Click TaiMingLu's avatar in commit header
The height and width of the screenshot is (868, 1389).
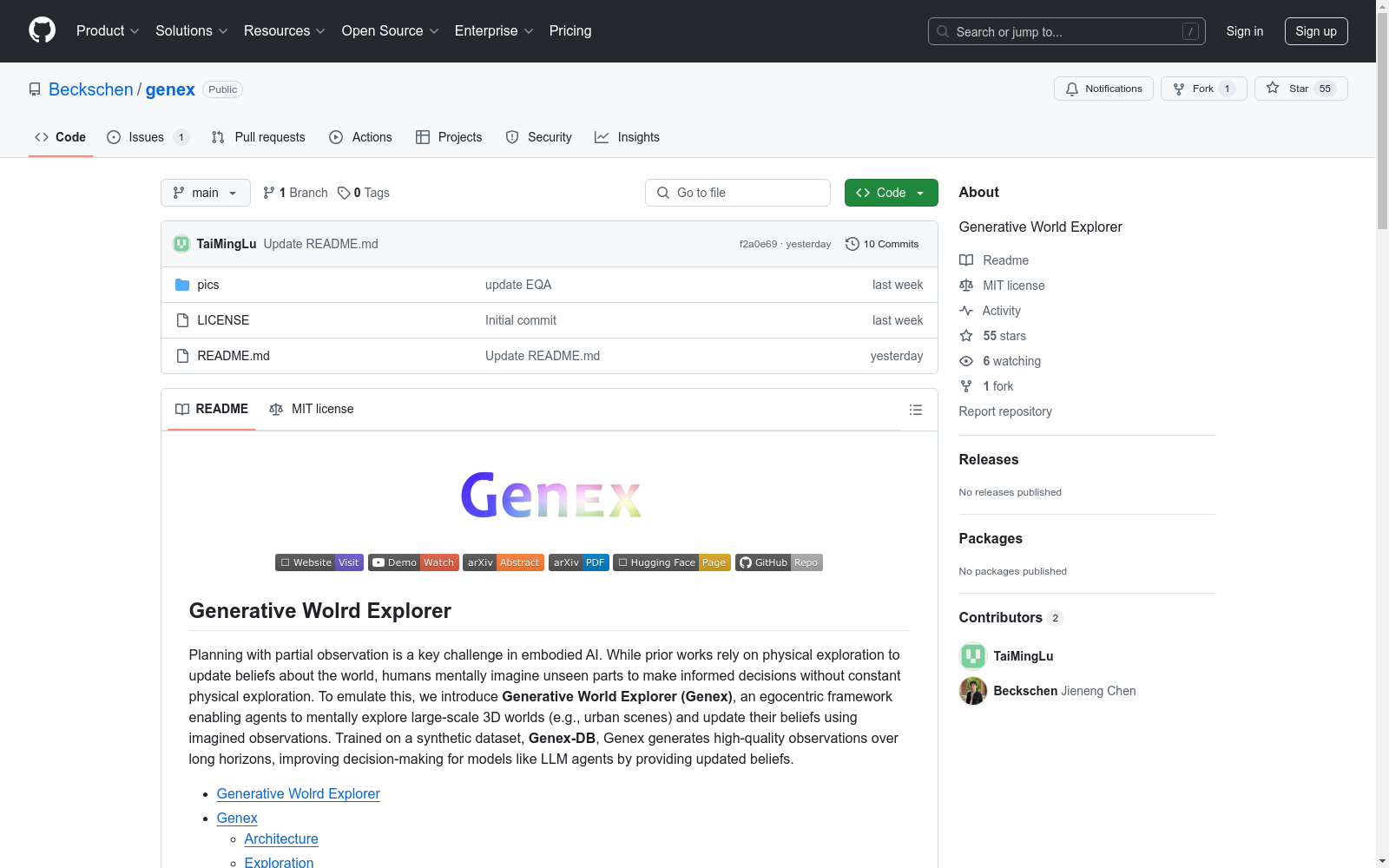coord(181,244)
